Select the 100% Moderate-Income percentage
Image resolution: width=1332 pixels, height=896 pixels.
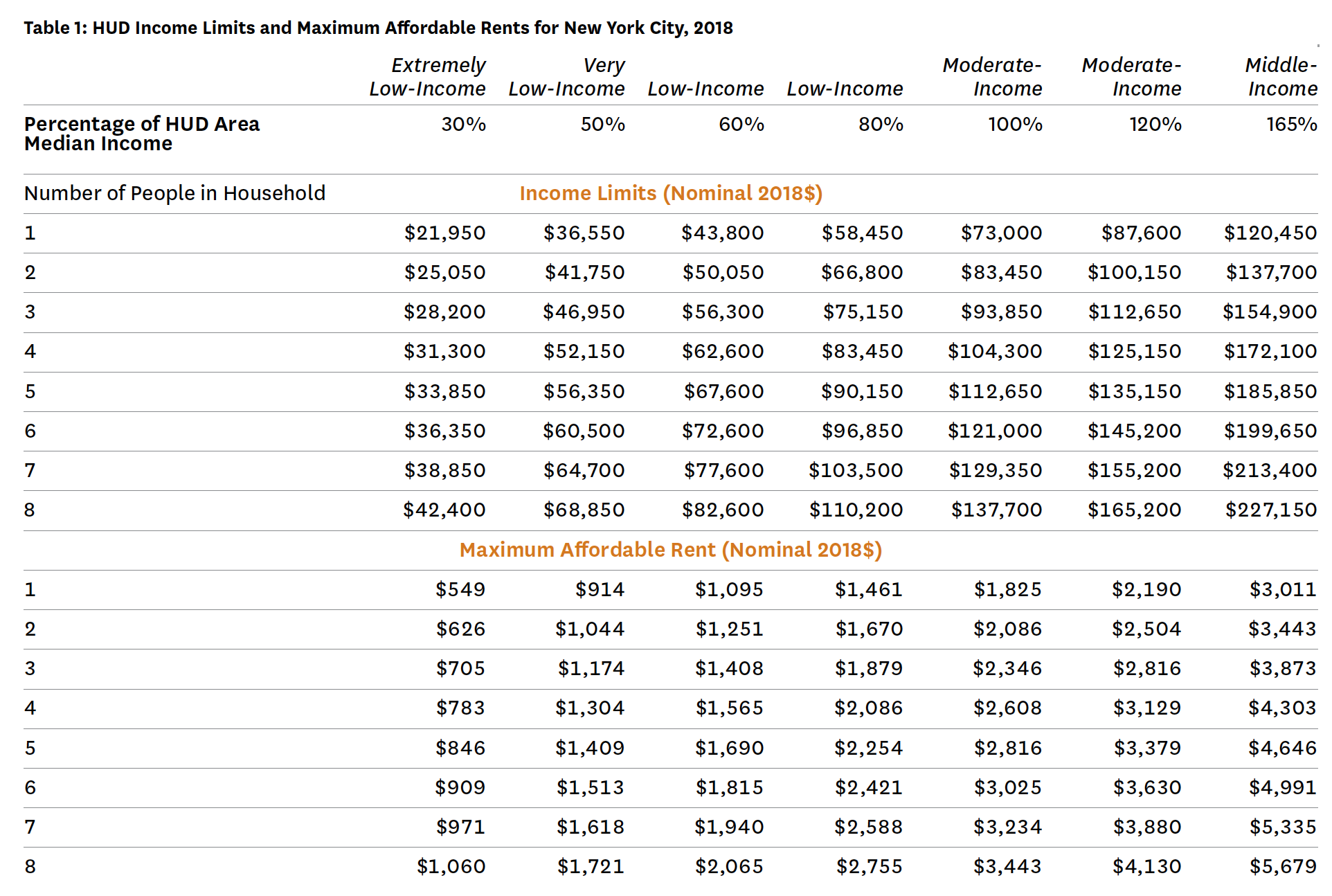point(1015,125)
